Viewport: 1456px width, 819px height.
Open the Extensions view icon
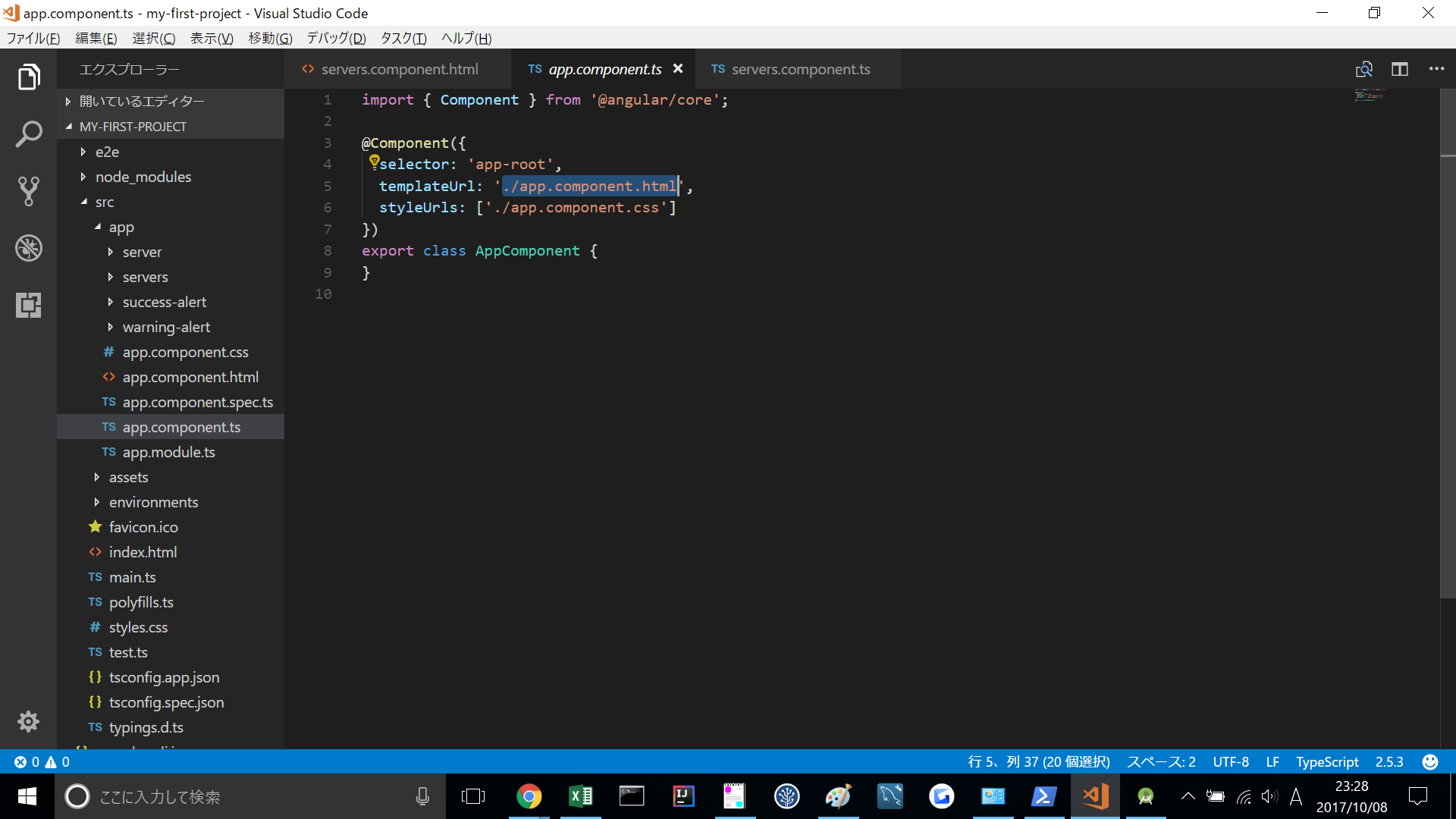(29, 305)
